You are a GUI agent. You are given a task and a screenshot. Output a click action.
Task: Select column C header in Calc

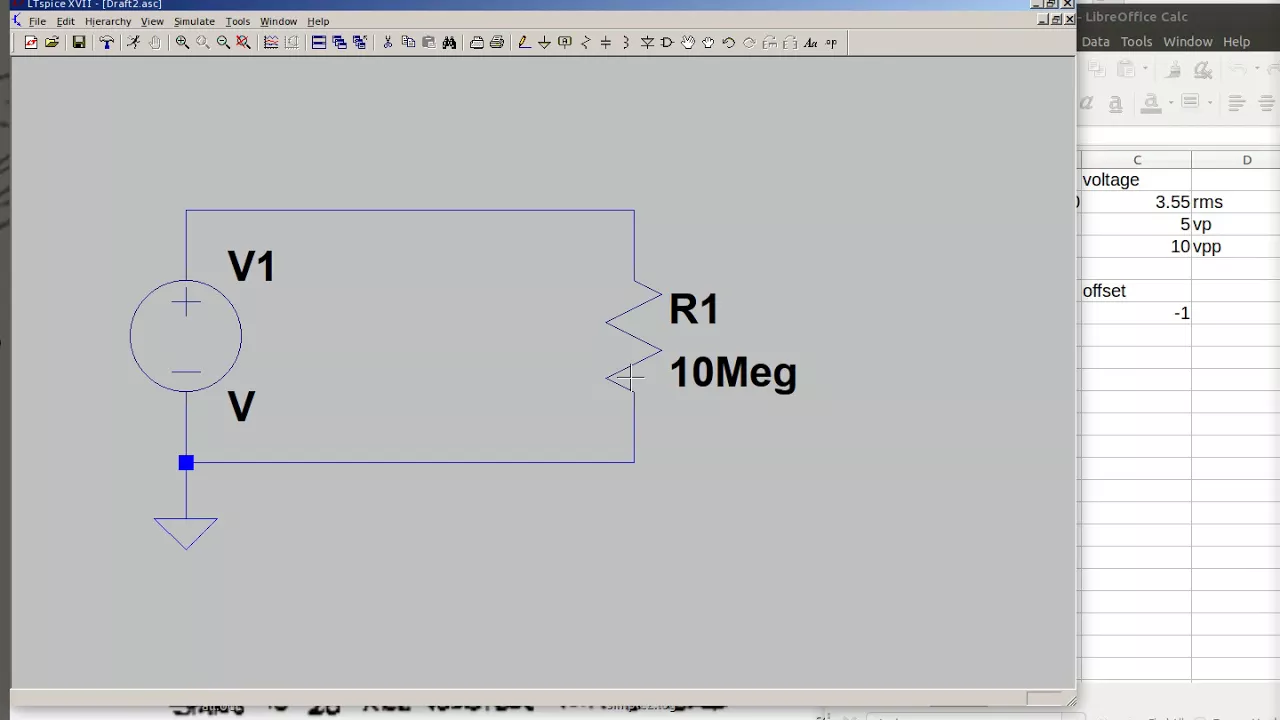point(1137,160)
